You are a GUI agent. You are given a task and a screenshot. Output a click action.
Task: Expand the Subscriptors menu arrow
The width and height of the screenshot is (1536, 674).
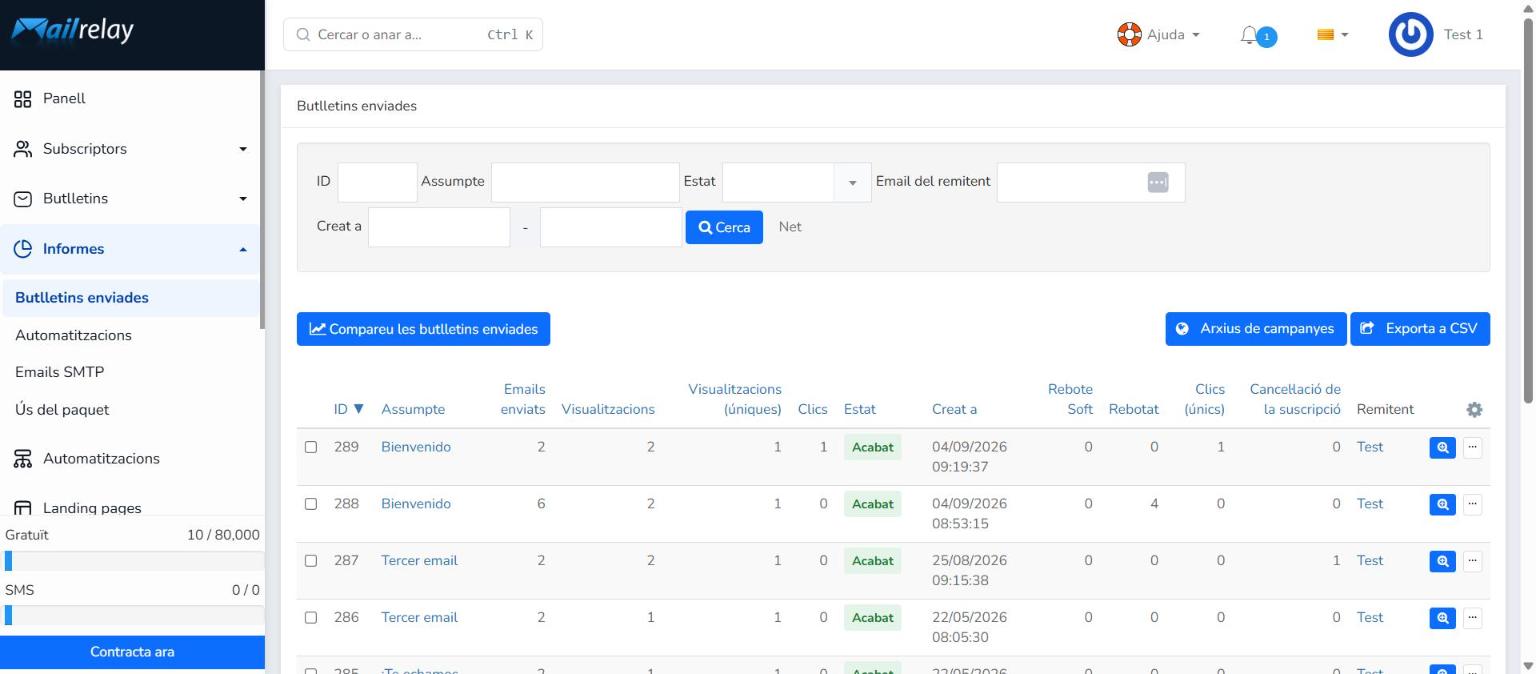(242, 150)
